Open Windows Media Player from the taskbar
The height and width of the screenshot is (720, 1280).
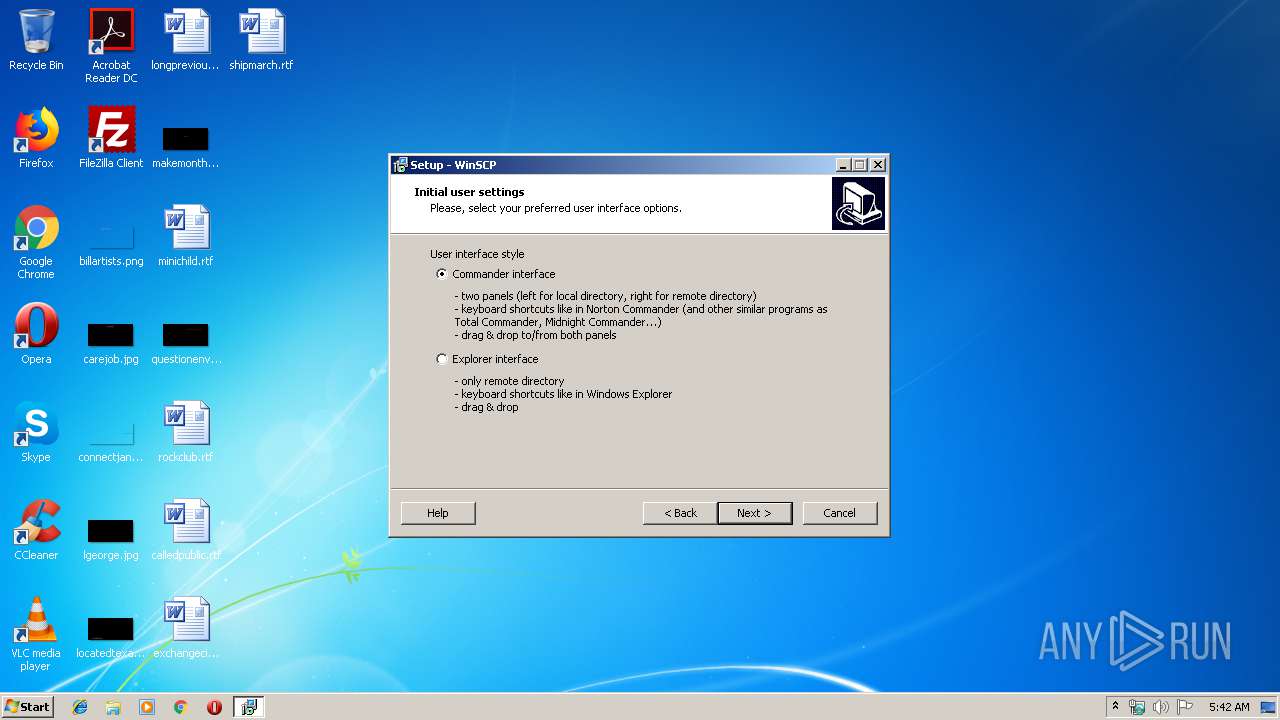pyautogui.click(x=147, y=707)
